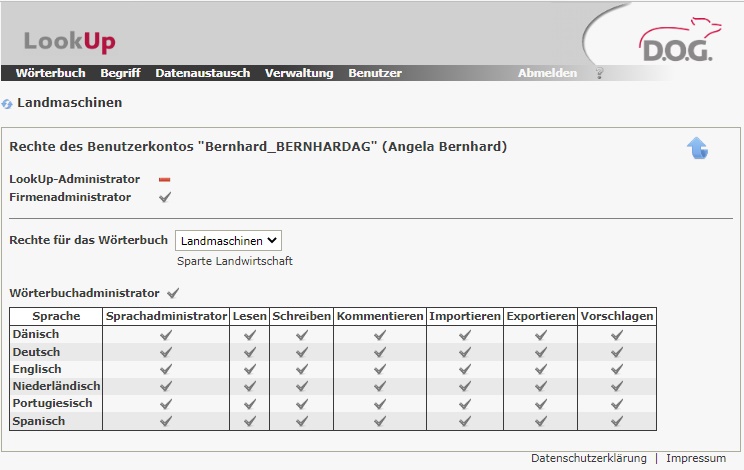
Task: Click the blue back arrow icon
Action: (697, 148)
